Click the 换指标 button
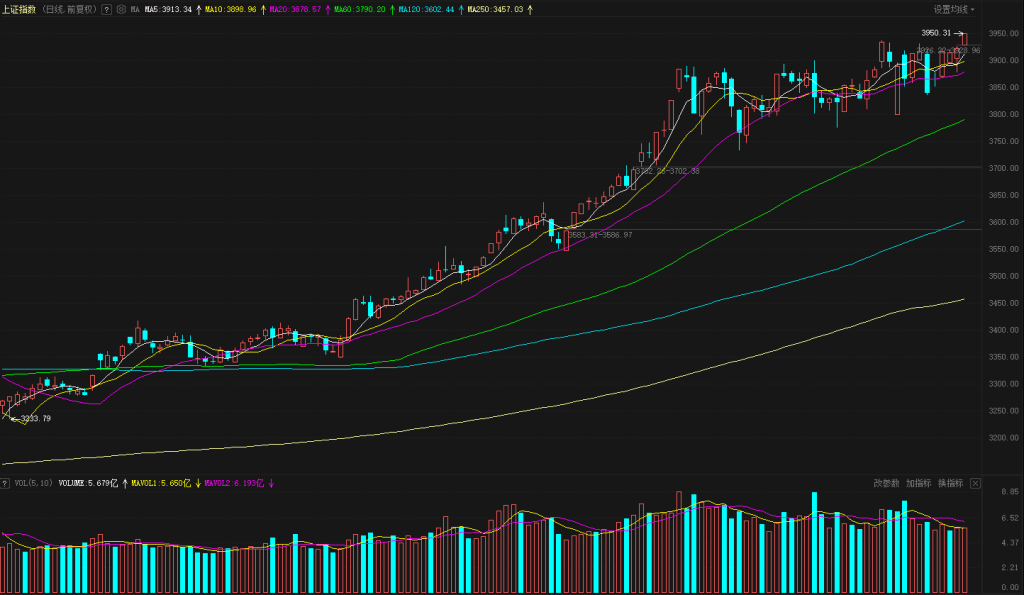The image size is (1024, 595). coord(950,484)
